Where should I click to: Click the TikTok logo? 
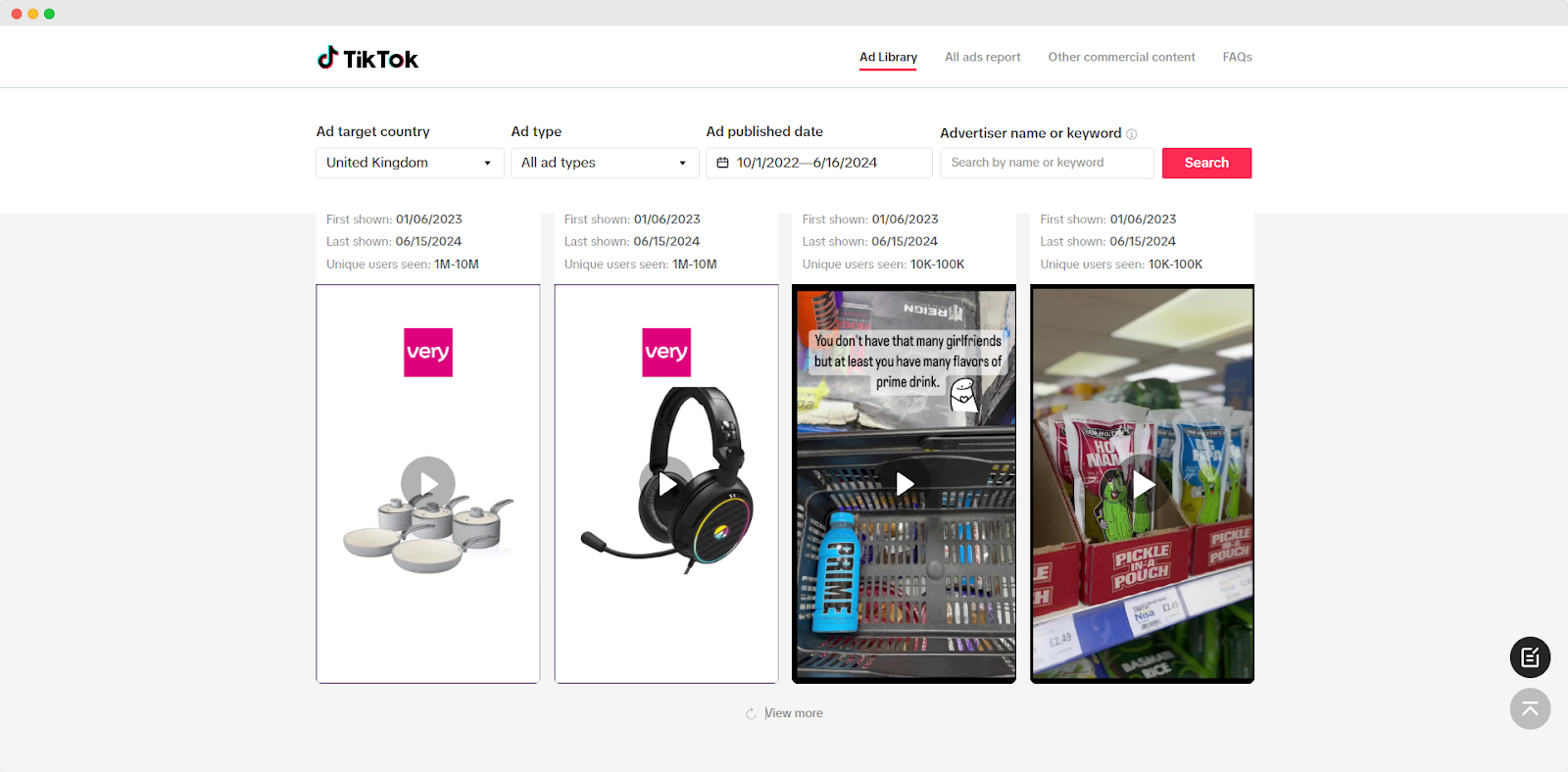(x=367, y=59)
